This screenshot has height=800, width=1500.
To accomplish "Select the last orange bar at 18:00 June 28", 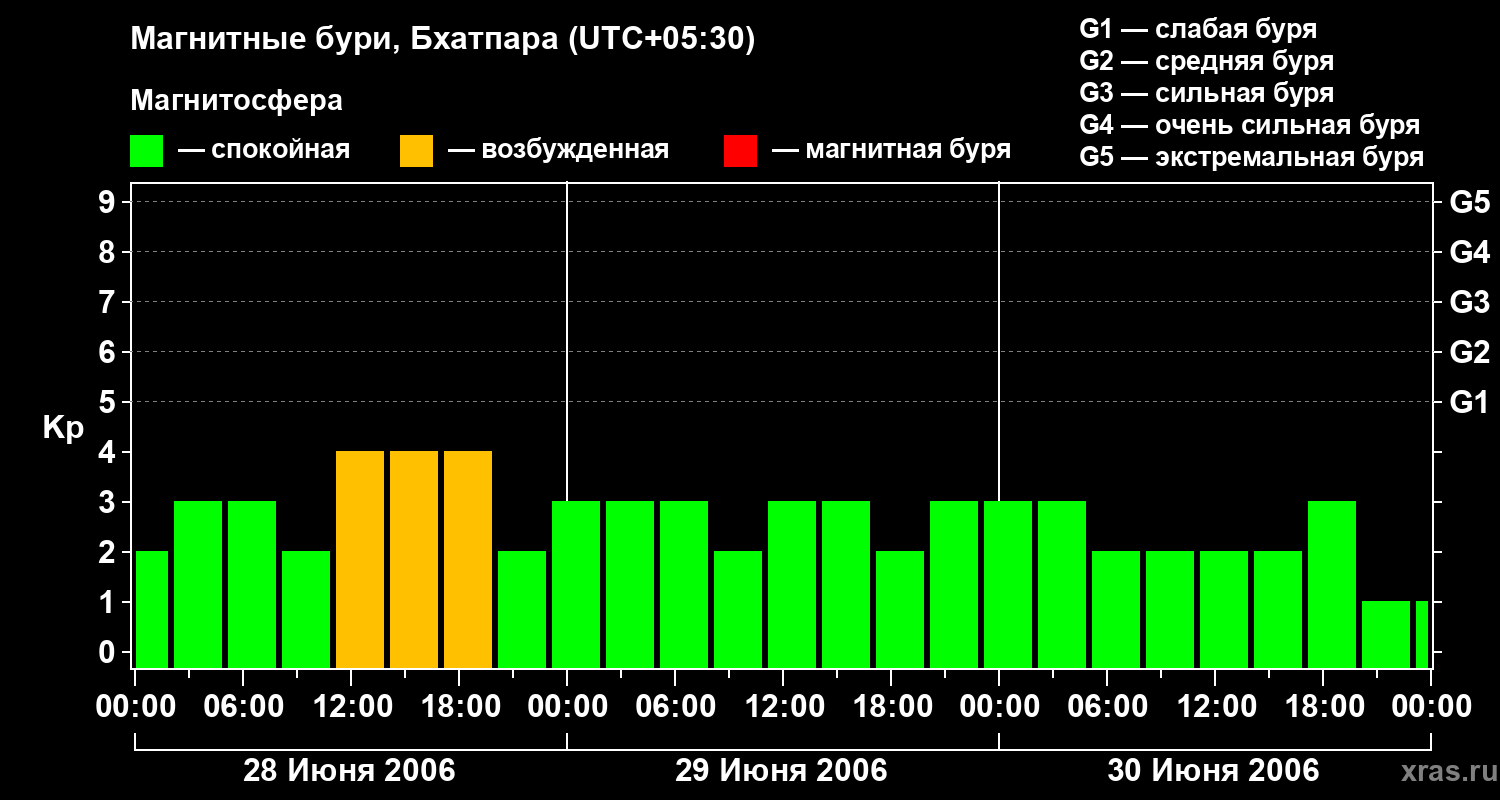I will tap(468, 559).
